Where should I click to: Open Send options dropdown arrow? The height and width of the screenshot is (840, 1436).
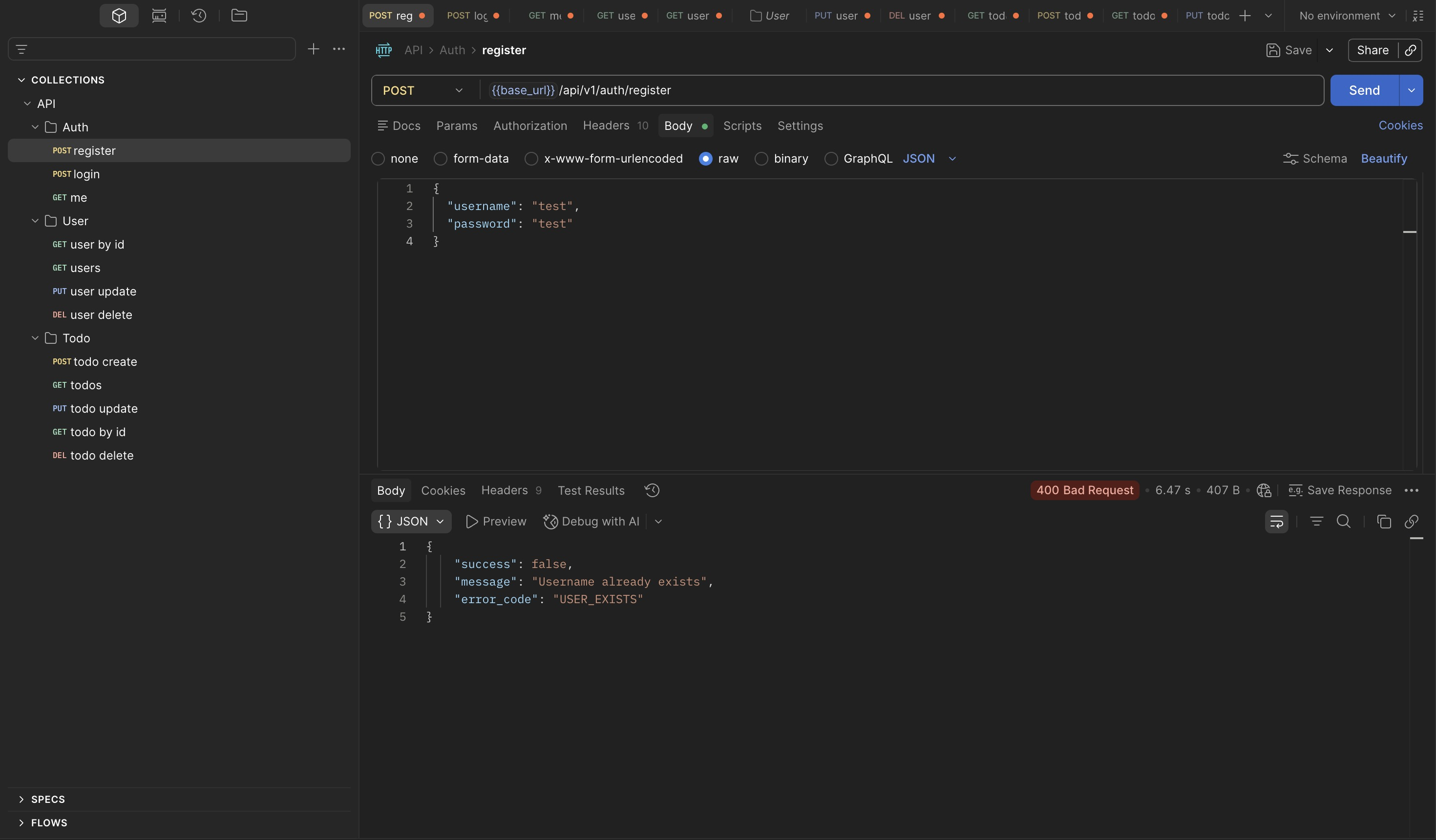pos(1411,90)
